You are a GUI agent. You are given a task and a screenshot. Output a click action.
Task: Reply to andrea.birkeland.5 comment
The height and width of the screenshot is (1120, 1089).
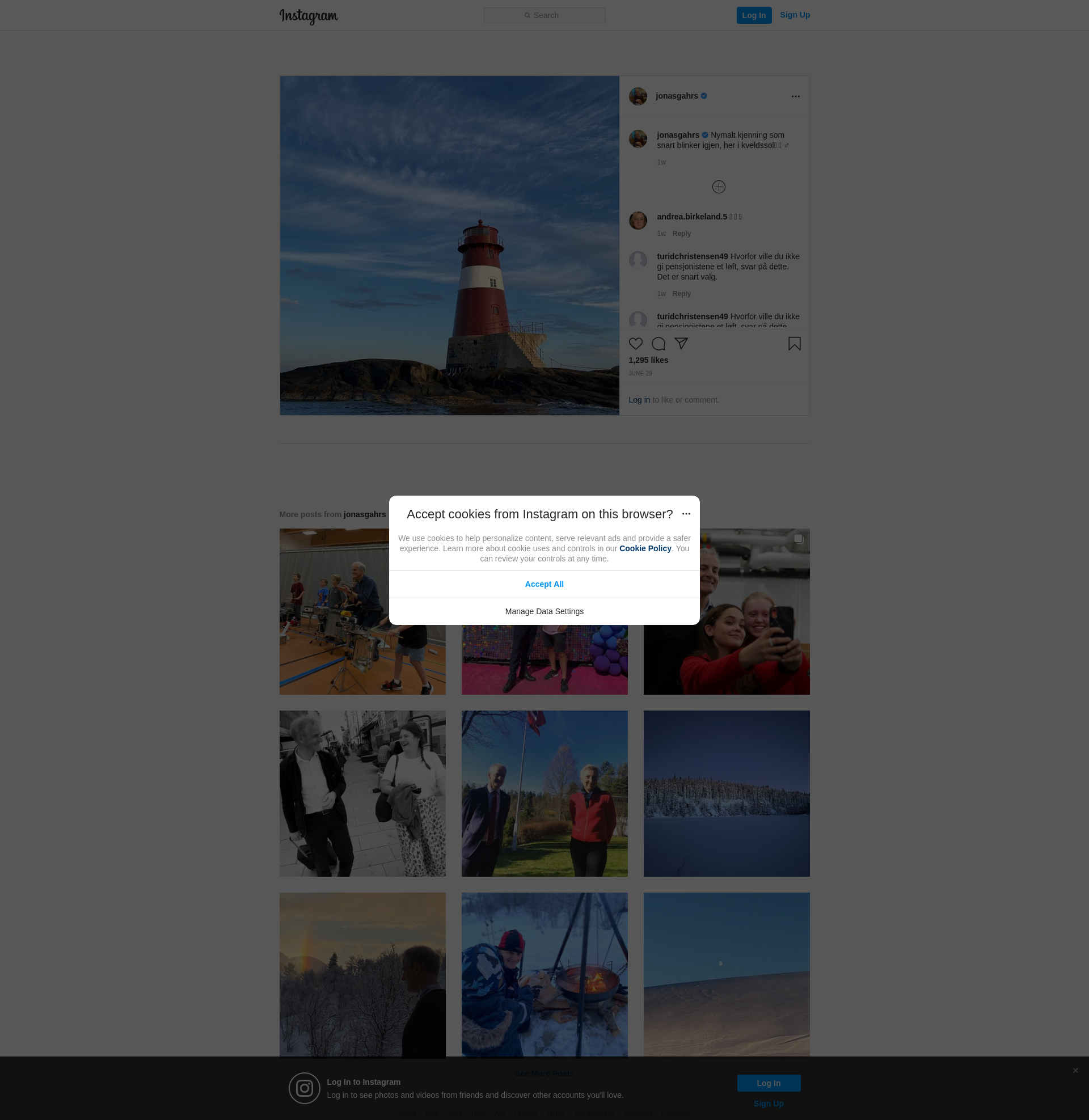click(x=681, y=234)
